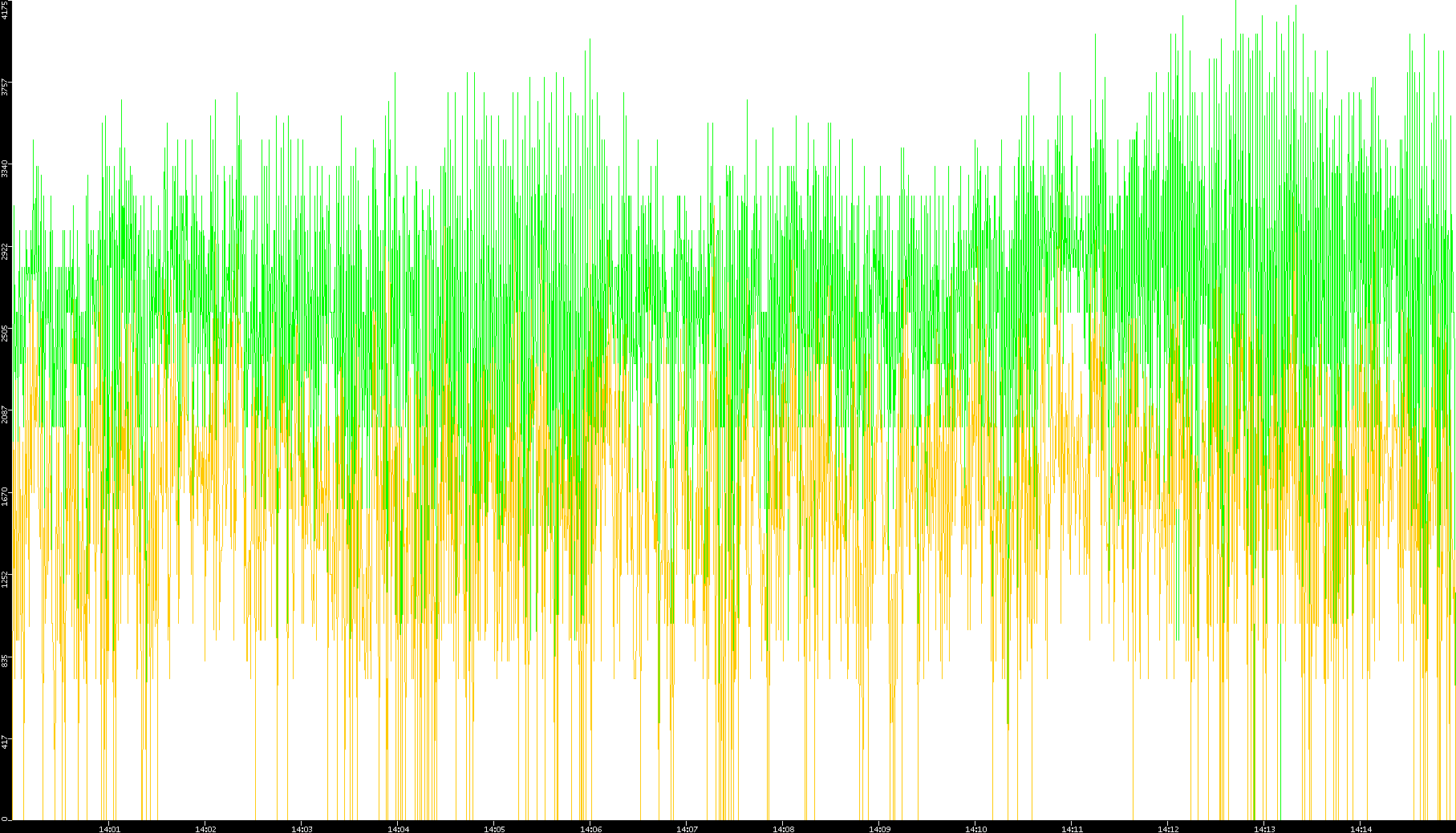The width and height of the screenshot is (1456, 833).
Task: Select the 417 value axis label
Action: pyautogui.click(x=6, y=742)
